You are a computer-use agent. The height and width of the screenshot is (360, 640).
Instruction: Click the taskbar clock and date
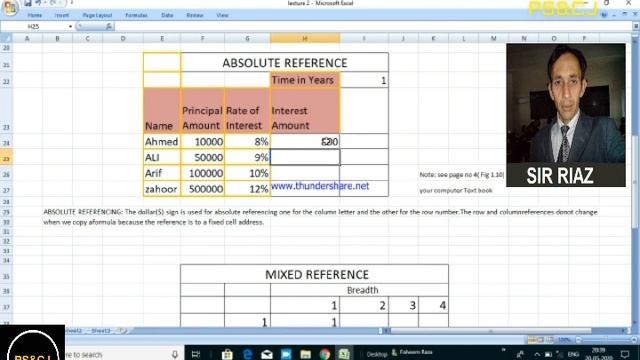tap(598, 354)
